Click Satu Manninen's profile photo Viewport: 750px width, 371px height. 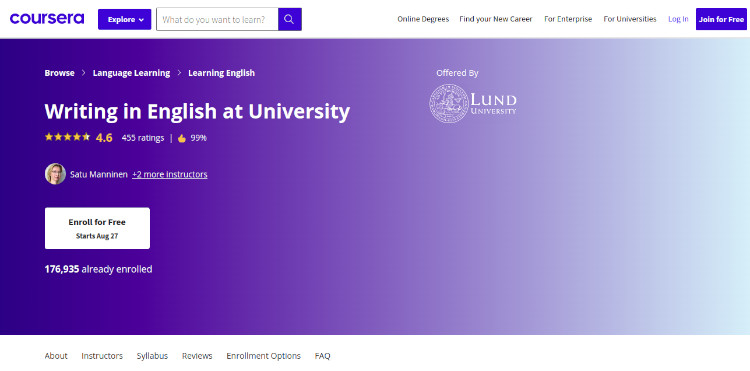55,174
